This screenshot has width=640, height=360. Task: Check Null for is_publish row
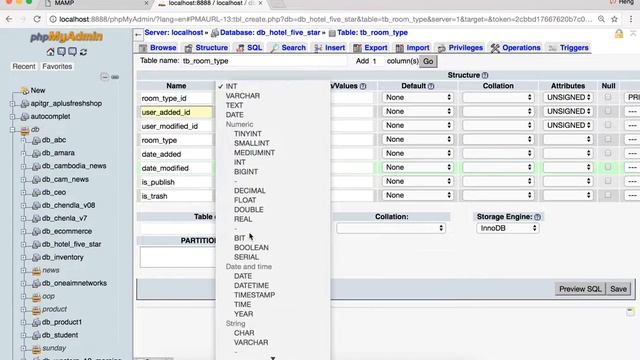click(608, 181)
